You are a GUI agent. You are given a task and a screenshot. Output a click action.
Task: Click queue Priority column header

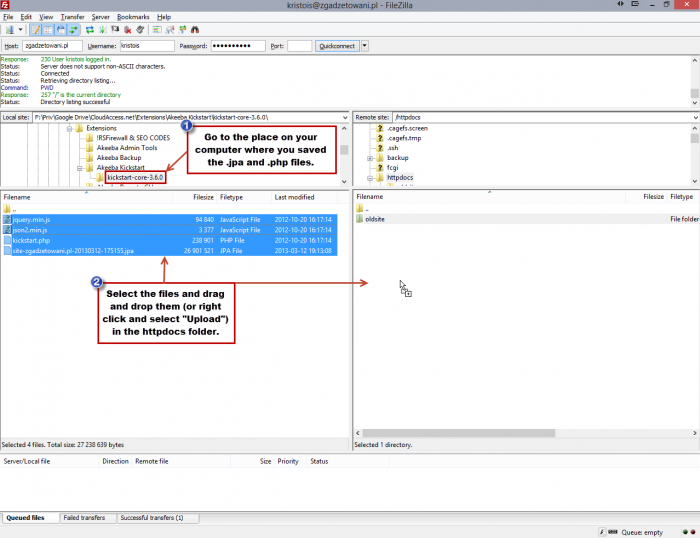288,461
